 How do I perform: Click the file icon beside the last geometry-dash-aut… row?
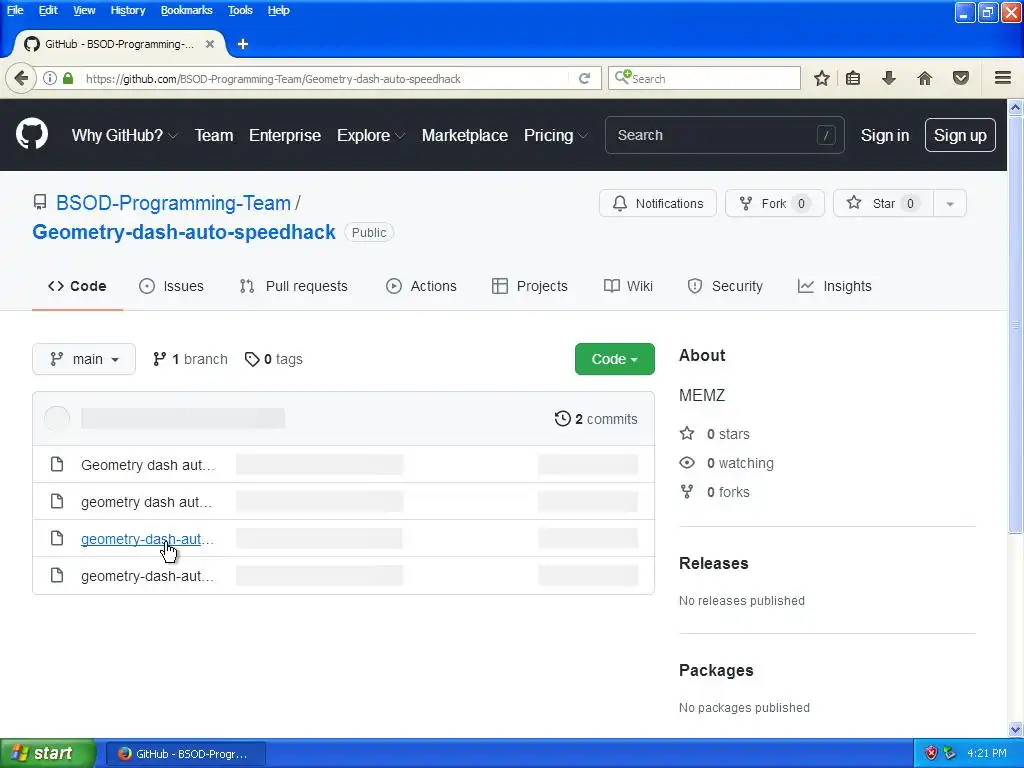(57, 575)
